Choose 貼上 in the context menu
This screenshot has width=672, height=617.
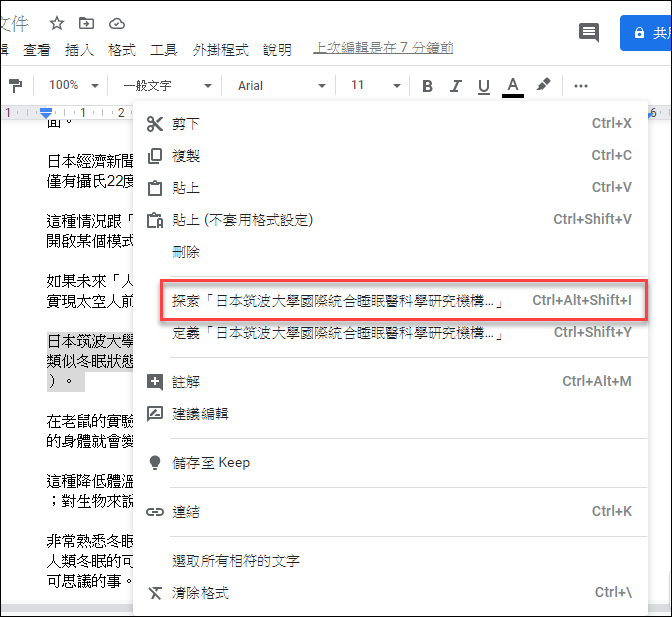[x=390, y=188]
